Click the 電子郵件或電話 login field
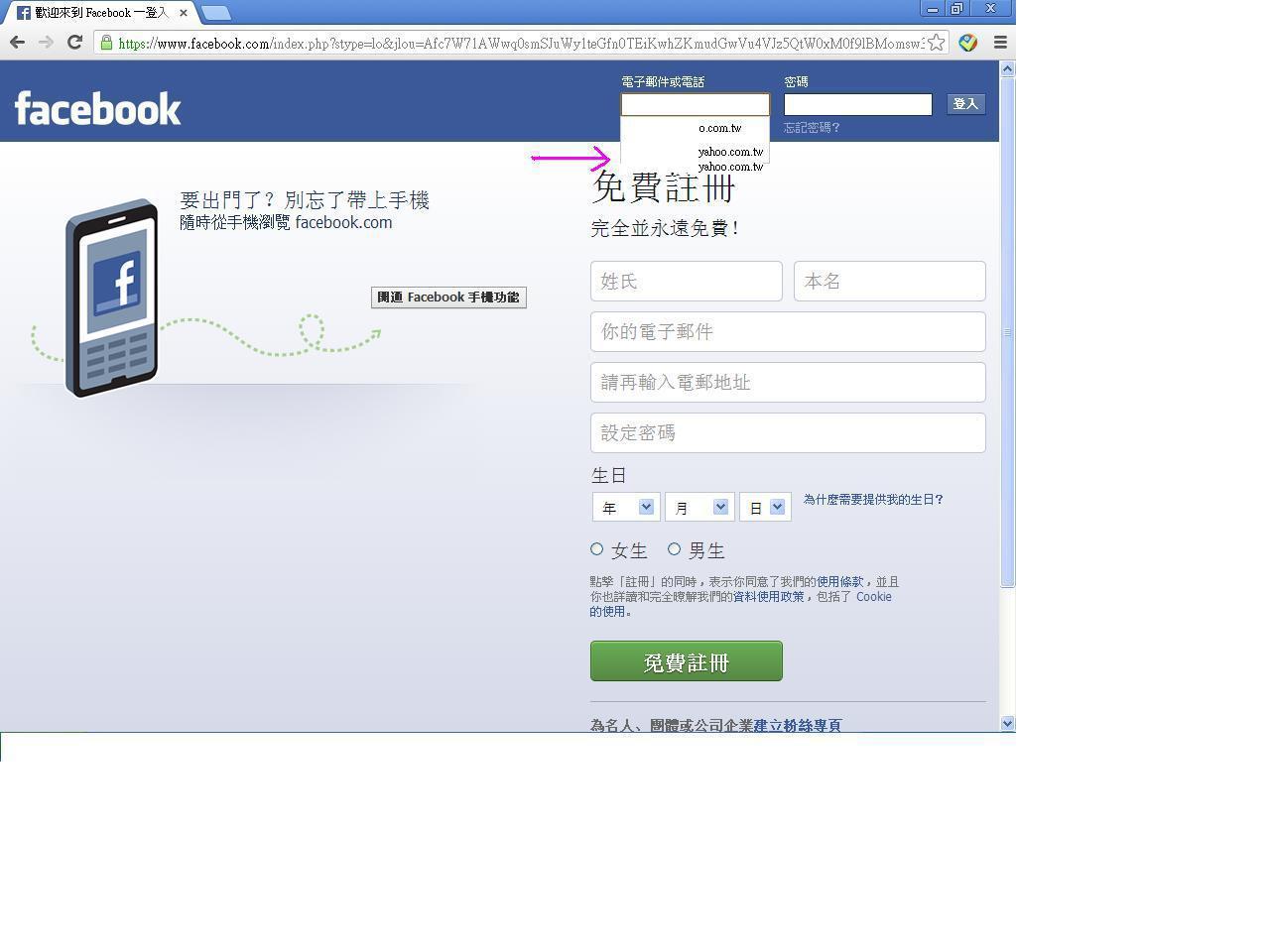The image size is (1270, 952). pyautogui.click(x=695, y=104)
